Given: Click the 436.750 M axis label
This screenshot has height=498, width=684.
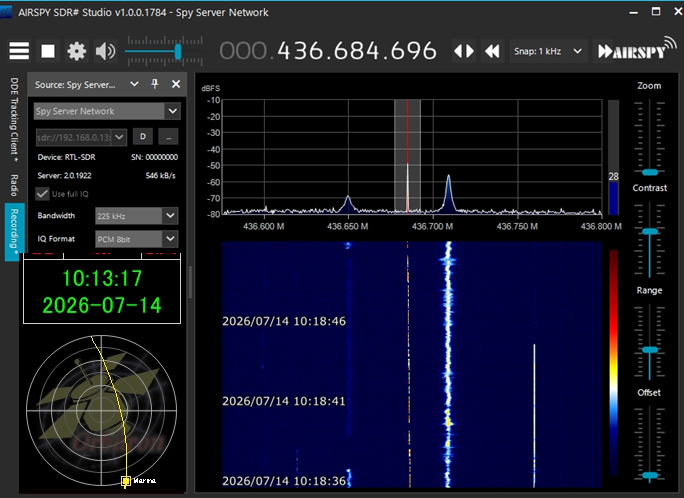Looking at the screenshot, I should click(x=517, y=226).
